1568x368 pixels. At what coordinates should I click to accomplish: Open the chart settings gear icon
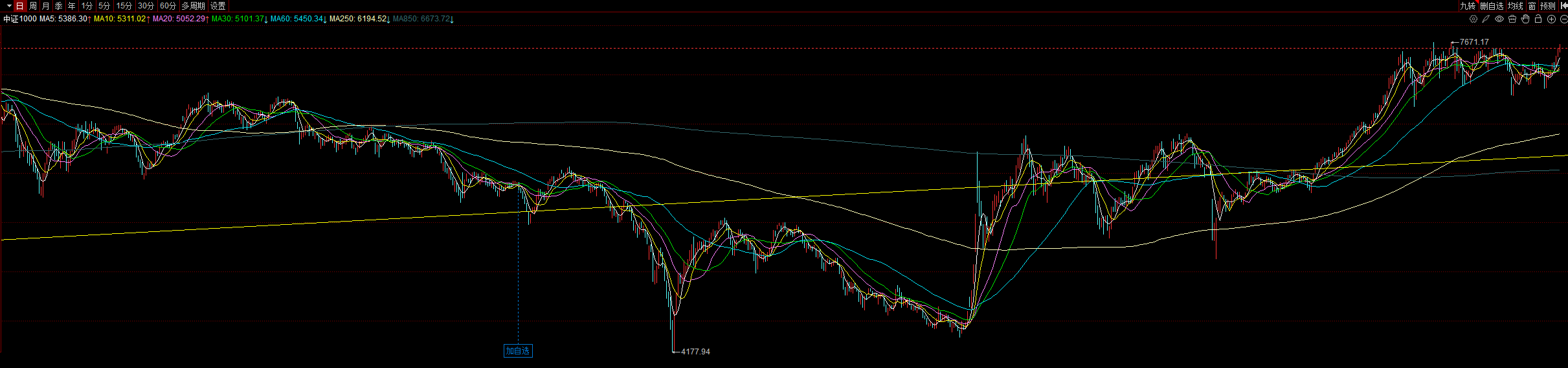coord(1473,19)
